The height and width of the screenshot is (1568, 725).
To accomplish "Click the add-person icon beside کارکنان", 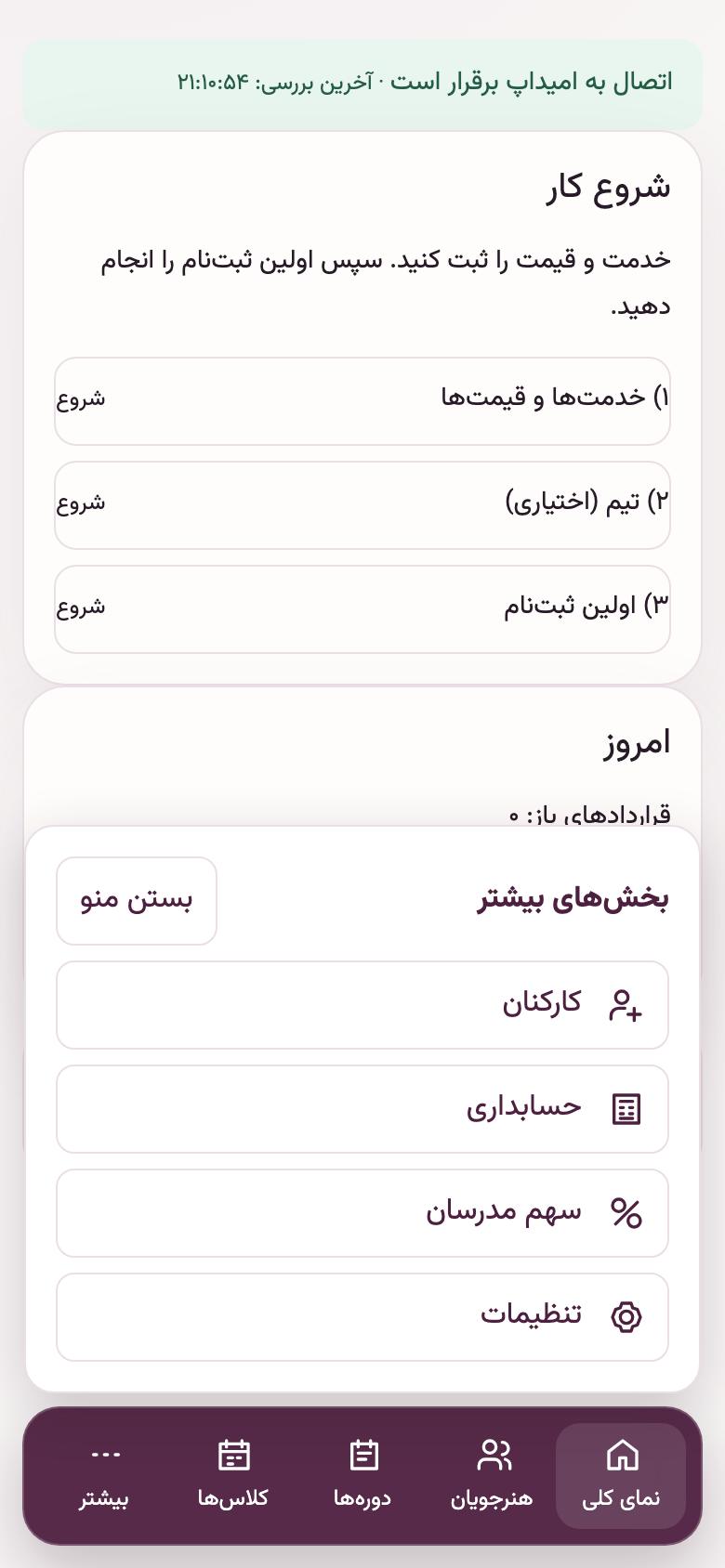I will click(626, 1005).
